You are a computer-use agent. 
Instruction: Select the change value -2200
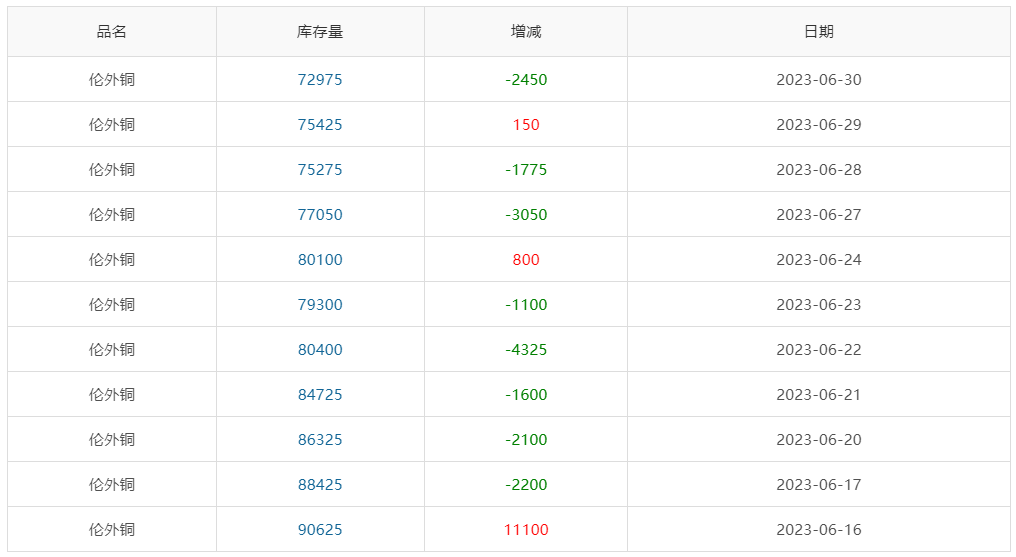[526, 484]
